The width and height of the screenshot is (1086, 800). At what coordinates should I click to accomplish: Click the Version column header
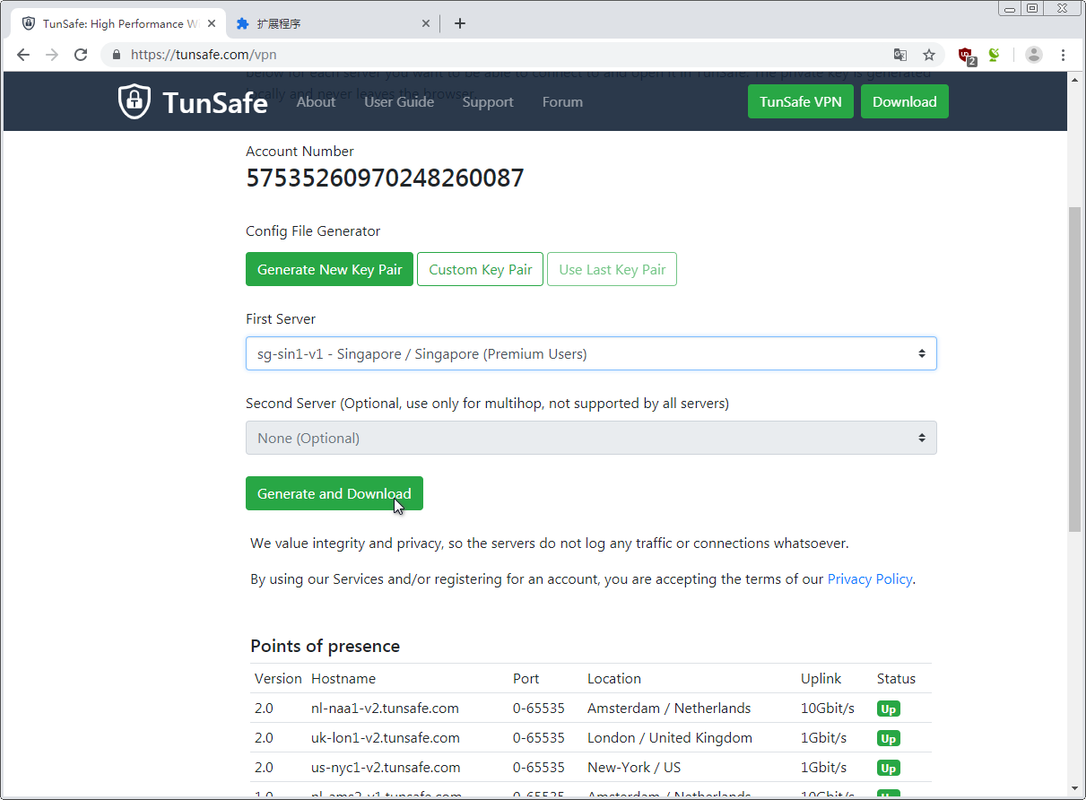(x=278, y=679)
